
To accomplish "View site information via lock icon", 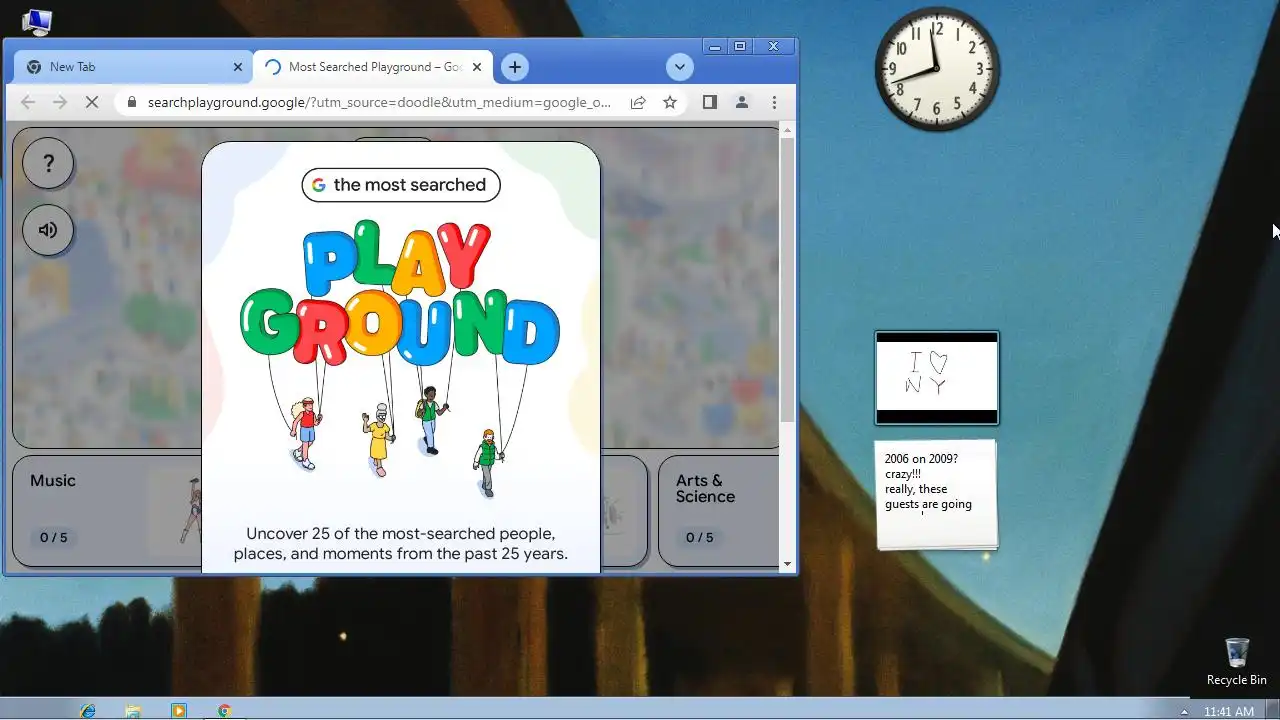I will point(131,102).
